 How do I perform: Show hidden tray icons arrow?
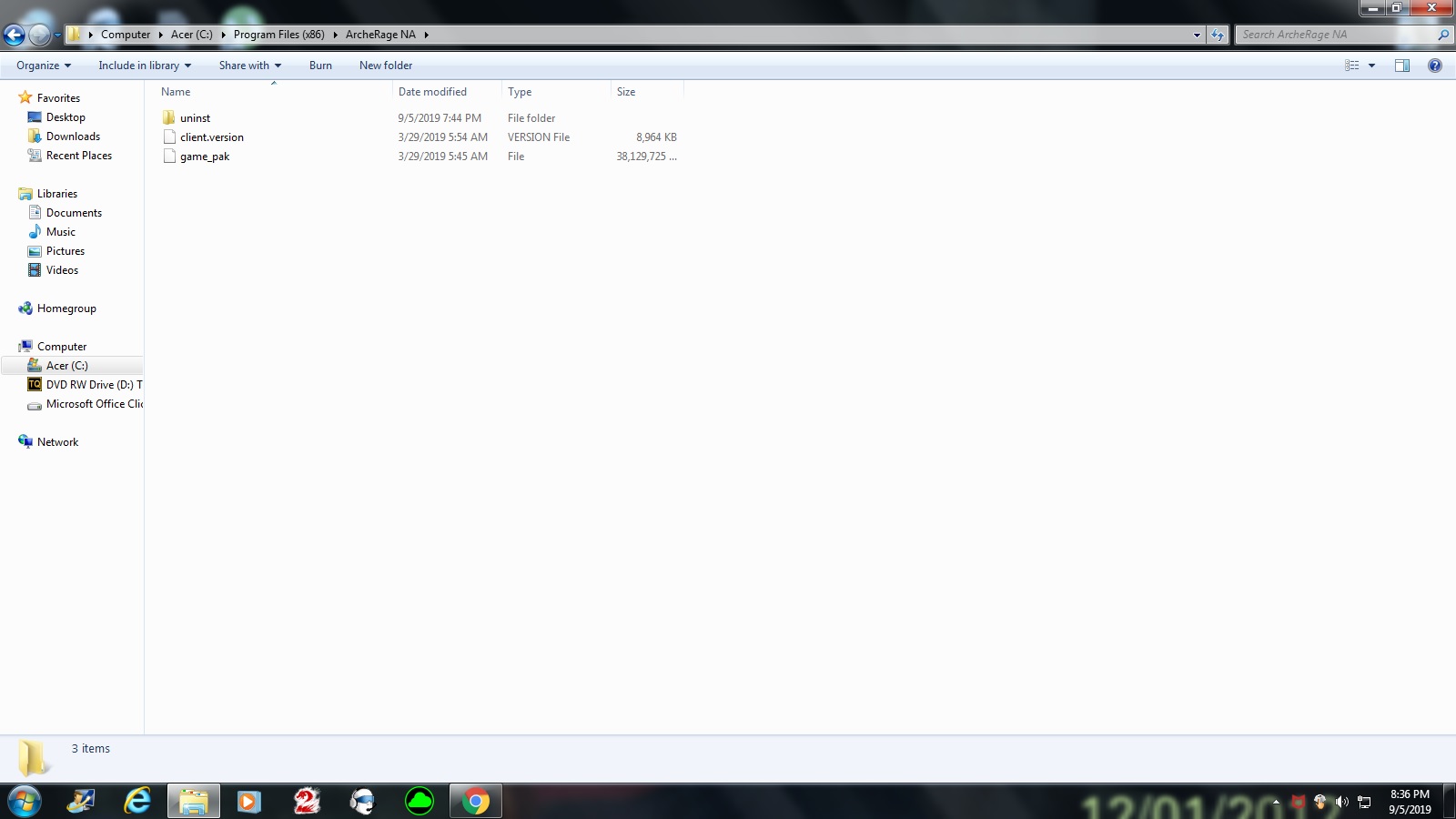pos(1276,802)
